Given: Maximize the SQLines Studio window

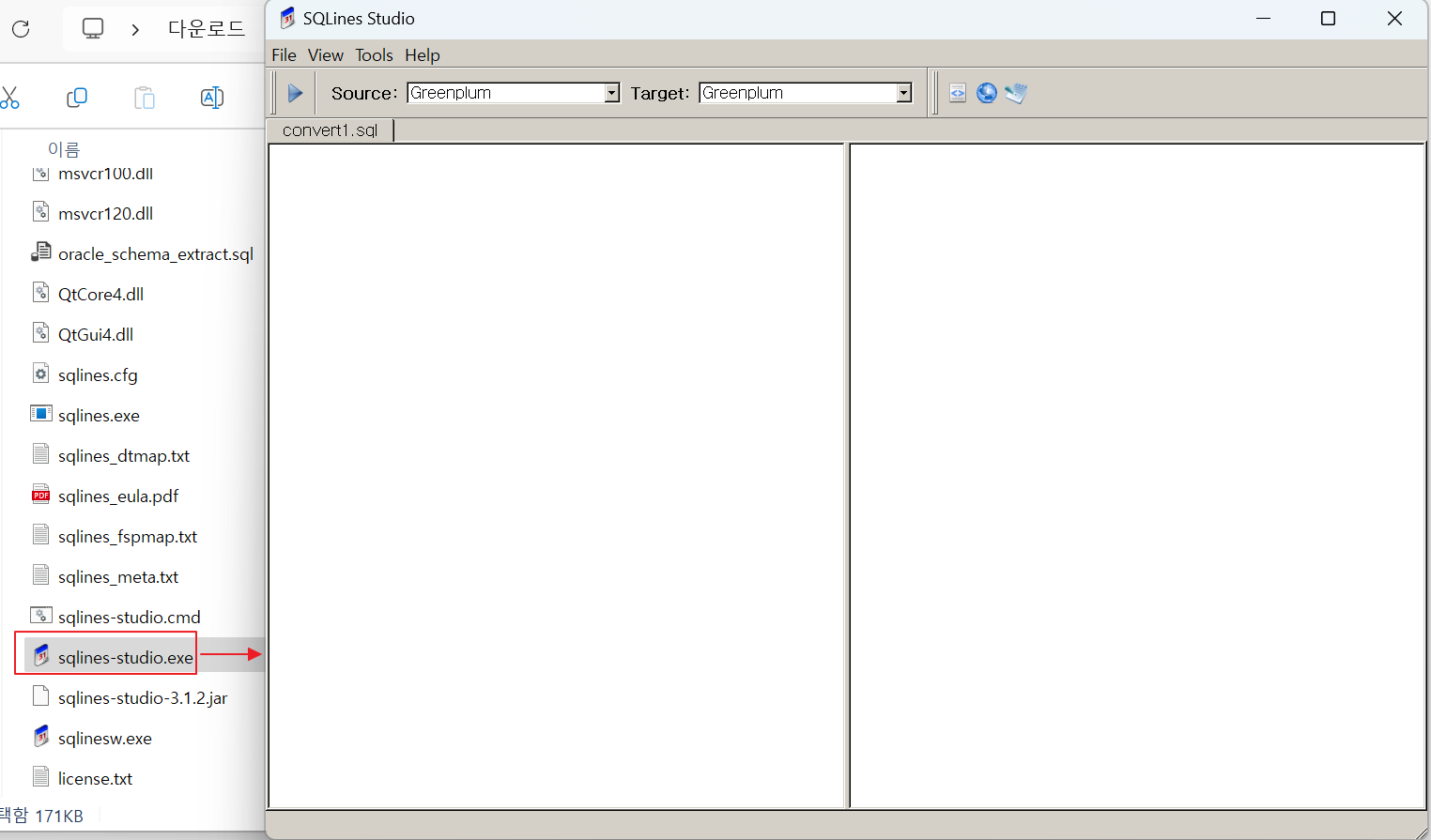Looking at the screenshot, I should coord(1328,18).
